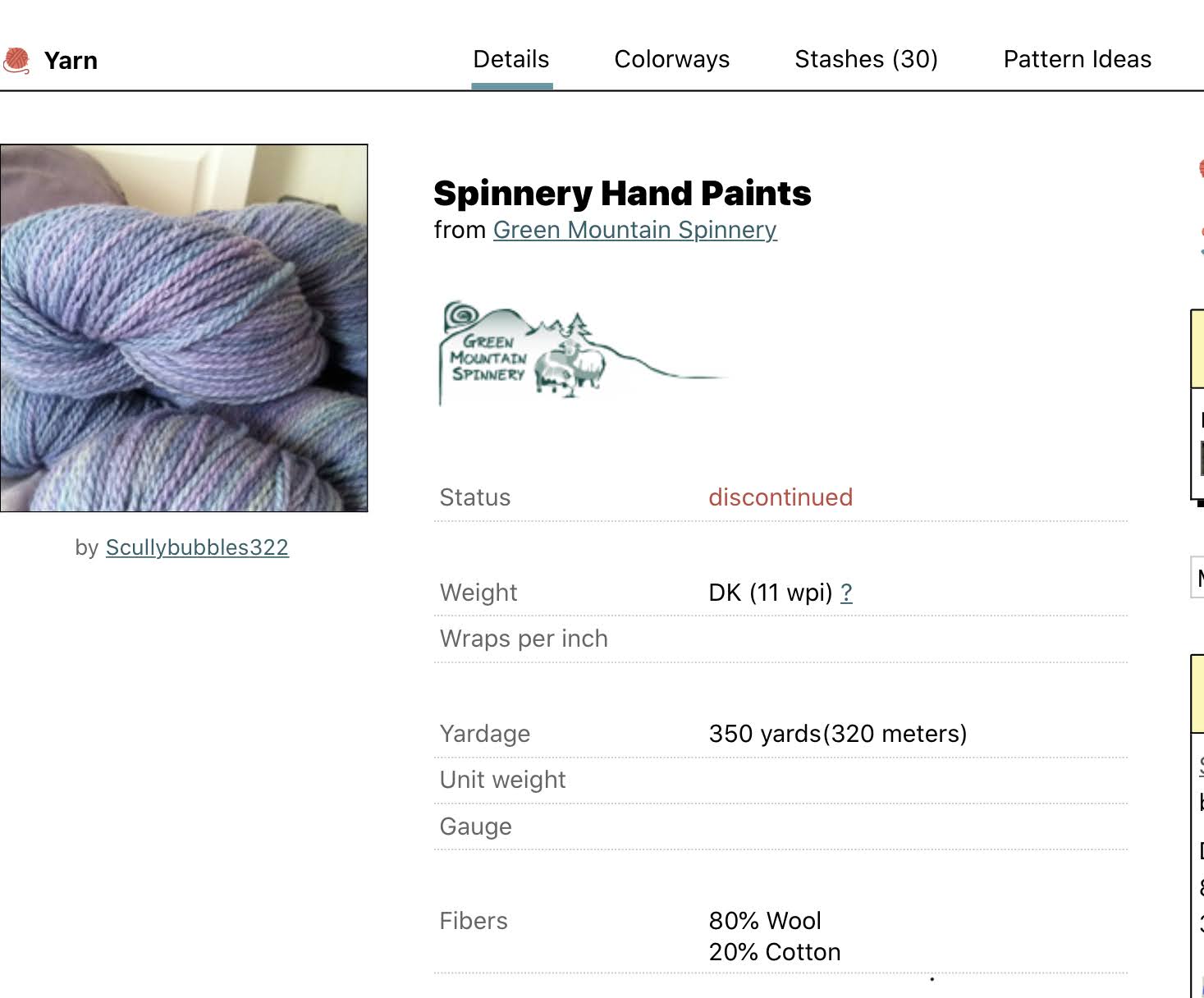
Task: Select the 80% Wool fiber entry
Action: 765,921
